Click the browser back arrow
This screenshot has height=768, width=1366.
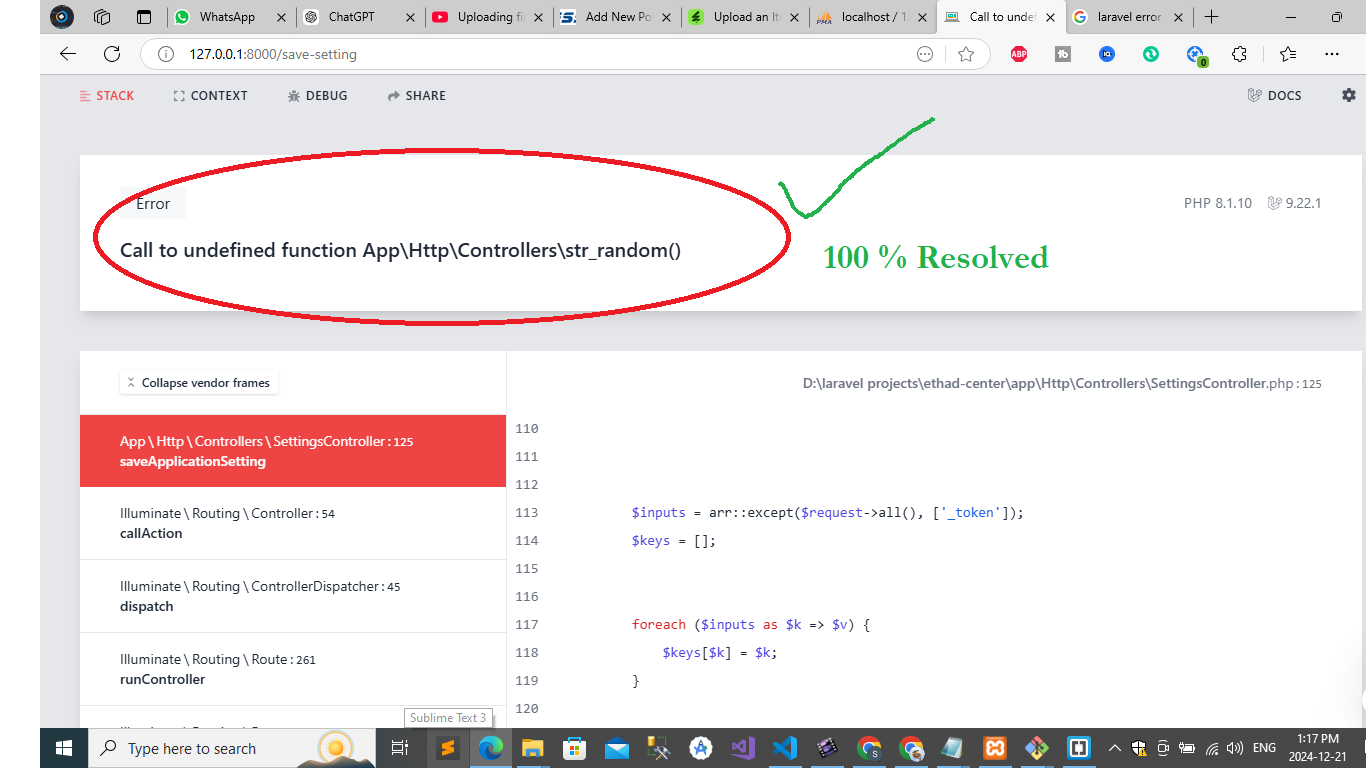tap(68, 54)
